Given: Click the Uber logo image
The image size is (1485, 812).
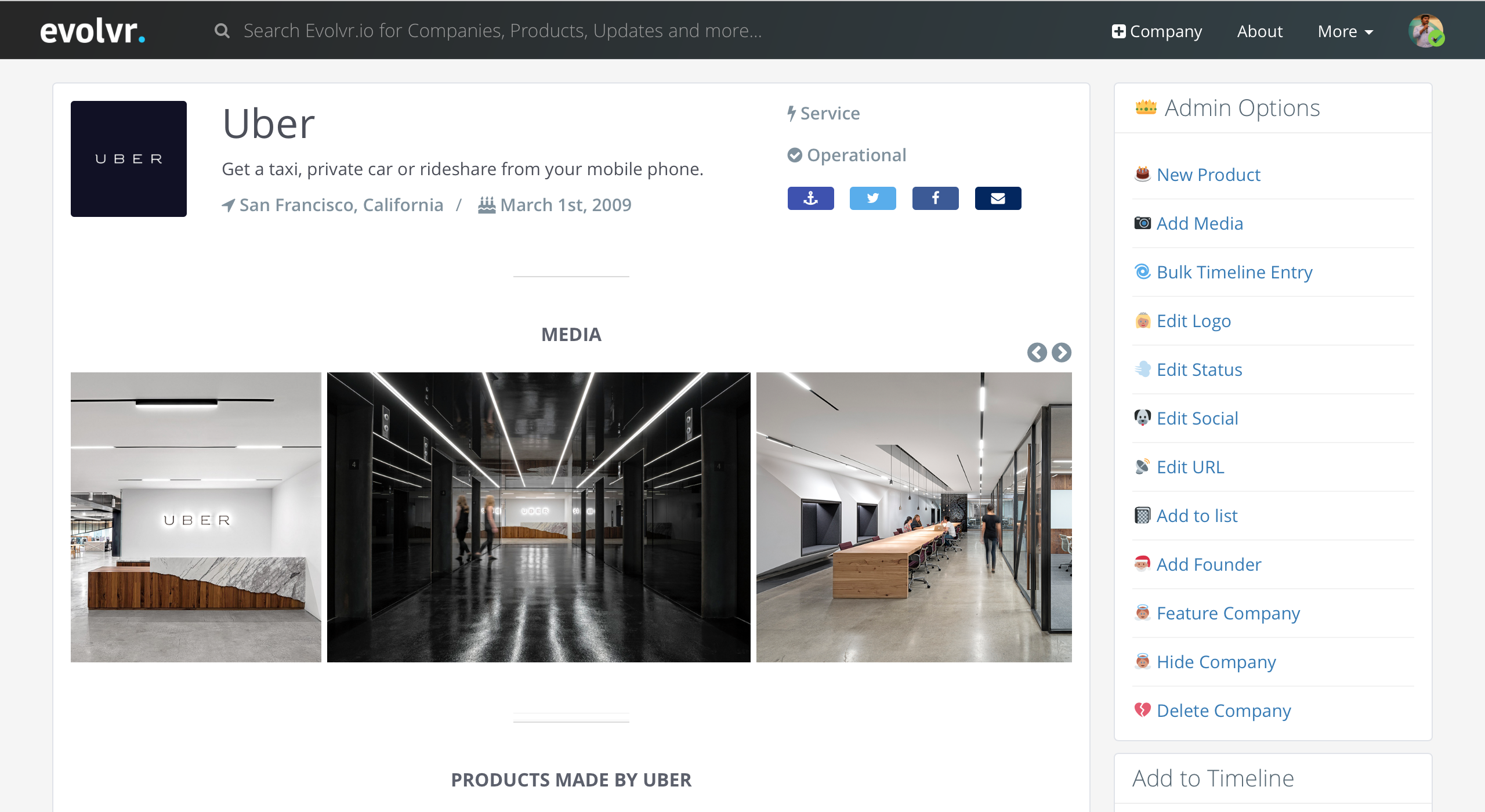Looking at the screenshot, I should pos(129,159).
